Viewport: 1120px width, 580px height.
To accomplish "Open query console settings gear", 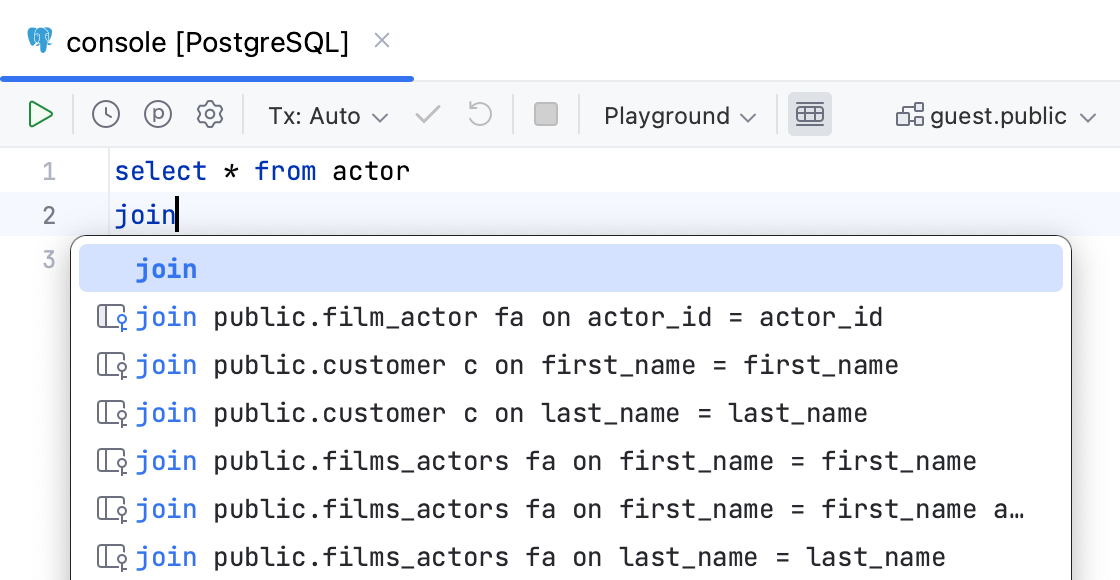I will click(210, 115).
